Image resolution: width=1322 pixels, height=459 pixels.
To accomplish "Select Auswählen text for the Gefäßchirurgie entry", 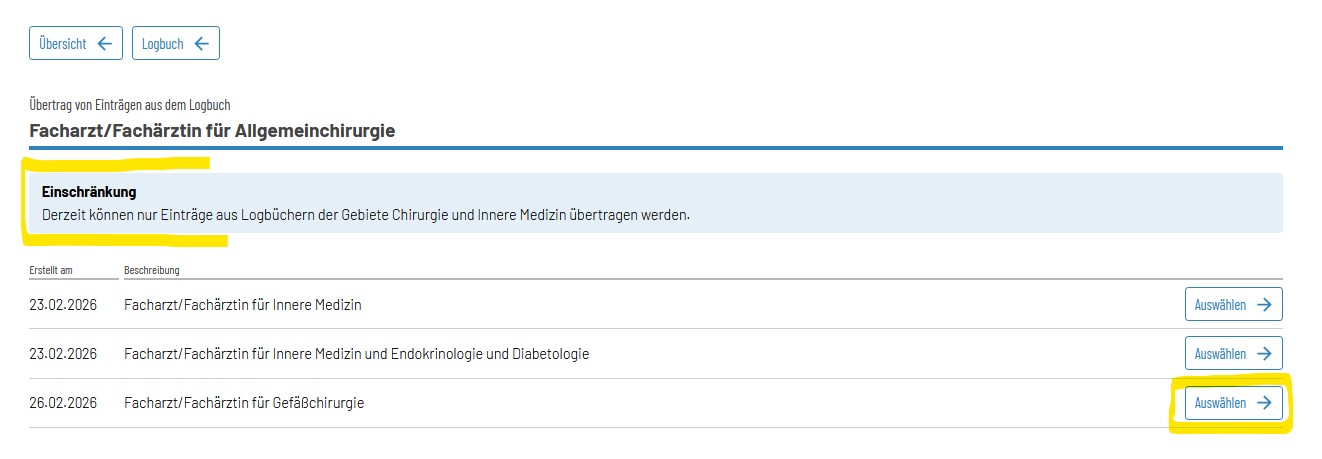I will tap(1220, 403).
